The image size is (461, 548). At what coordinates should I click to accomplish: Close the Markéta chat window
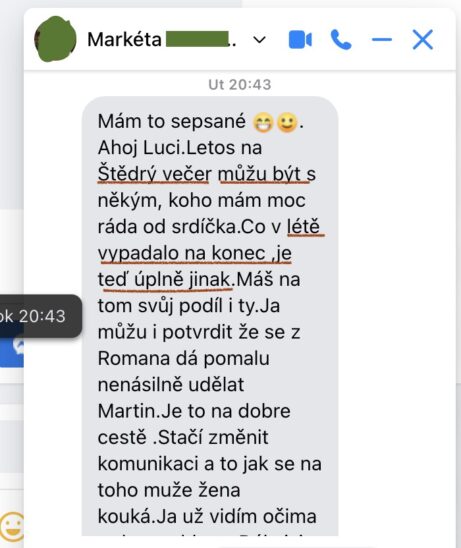pyautogui.click(x=423, y=39)
